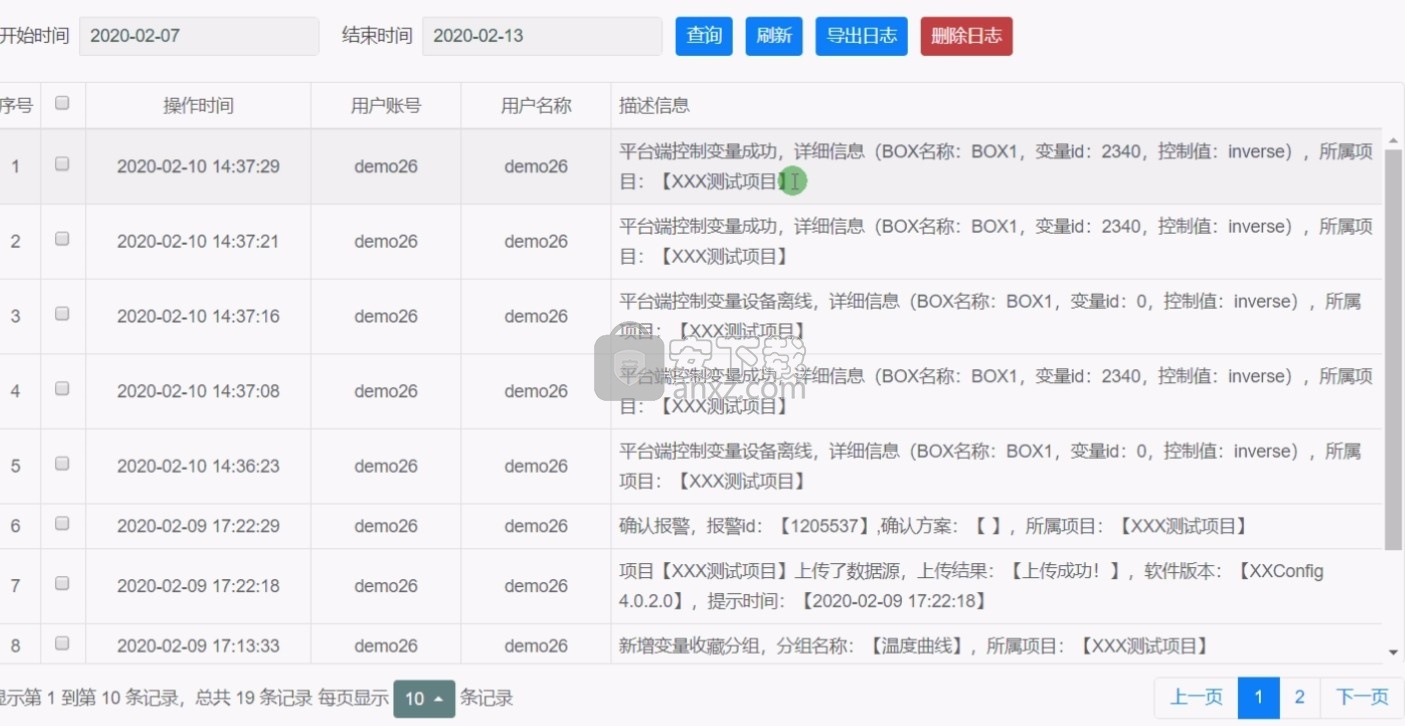Viewport: 1405px width, 726px height.
Task: Check the checkbox for row 6
Action: 62,524
